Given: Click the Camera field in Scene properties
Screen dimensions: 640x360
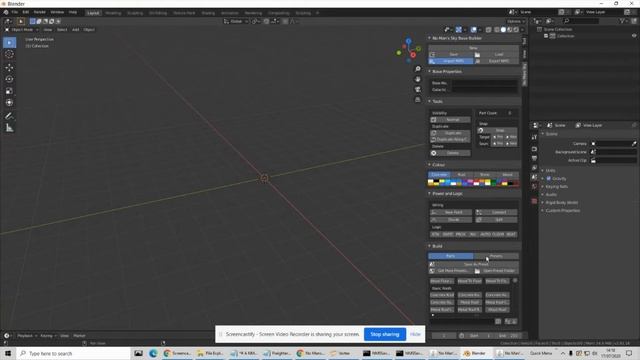Looking at the screenshot, I should click(613, 144).
